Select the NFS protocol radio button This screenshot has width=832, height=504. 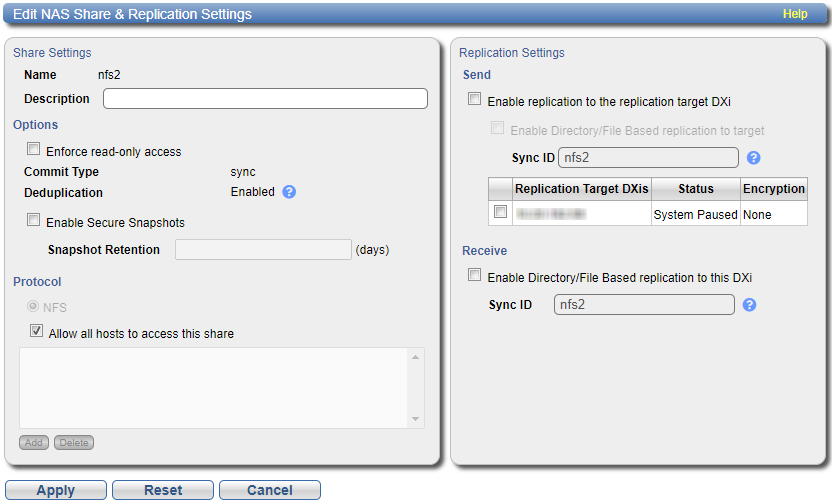[34, 308]
